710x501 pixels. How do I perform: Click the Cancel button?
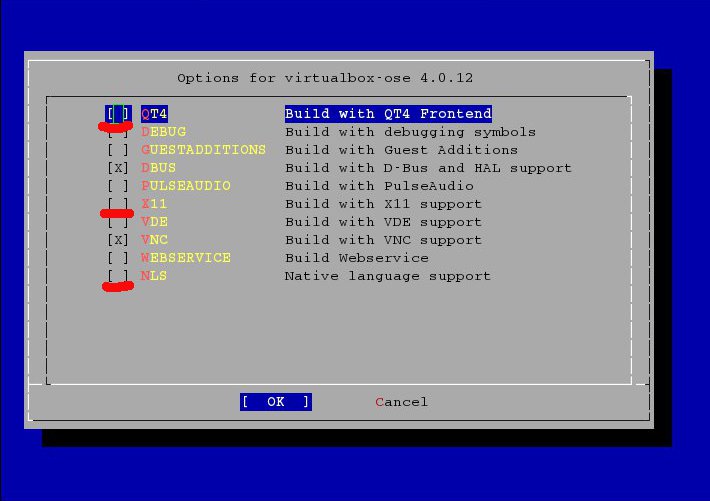coord(401,402)
